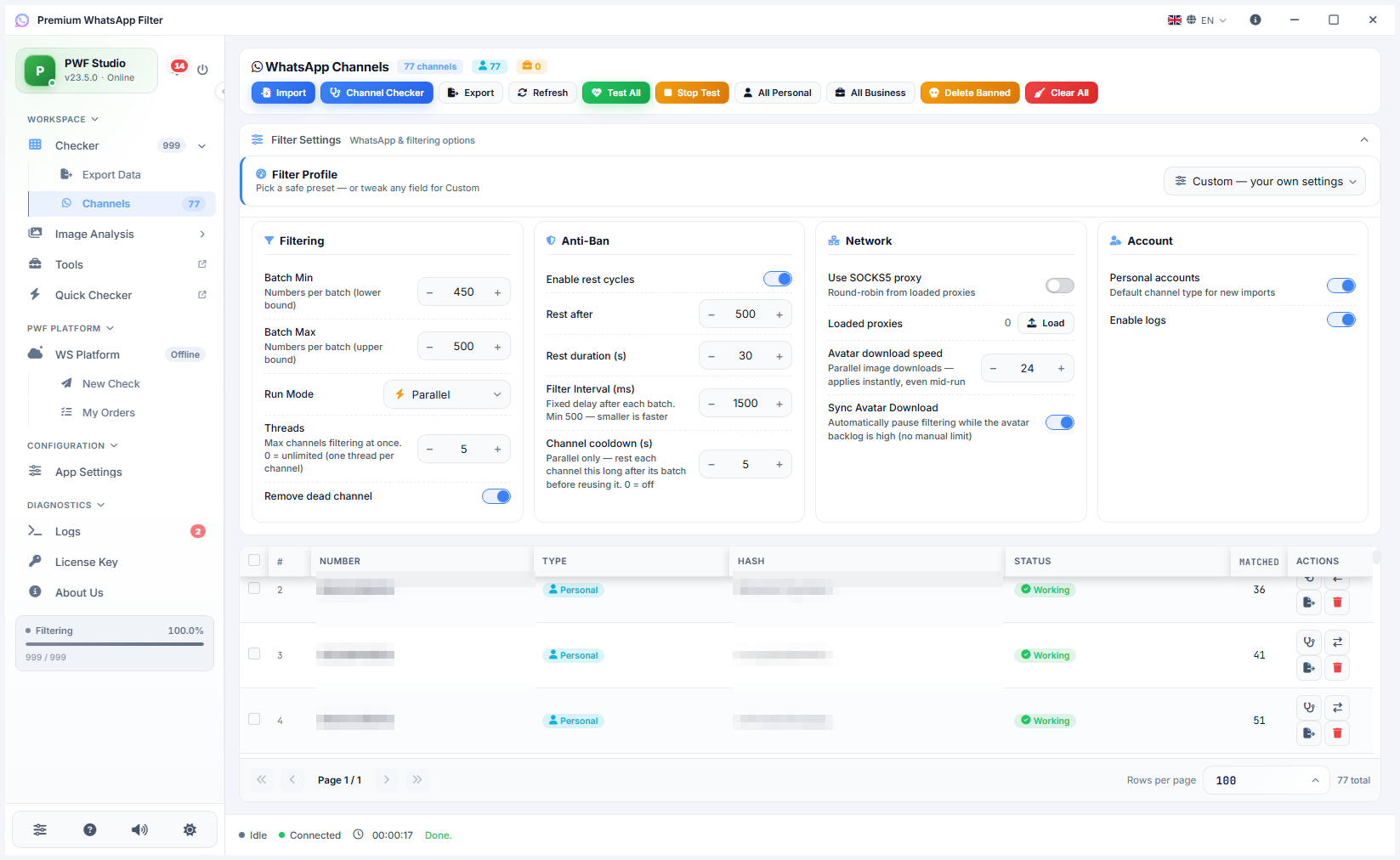
Task: Open the theme gear icon at bottom
Action: [x=190, y=829]
